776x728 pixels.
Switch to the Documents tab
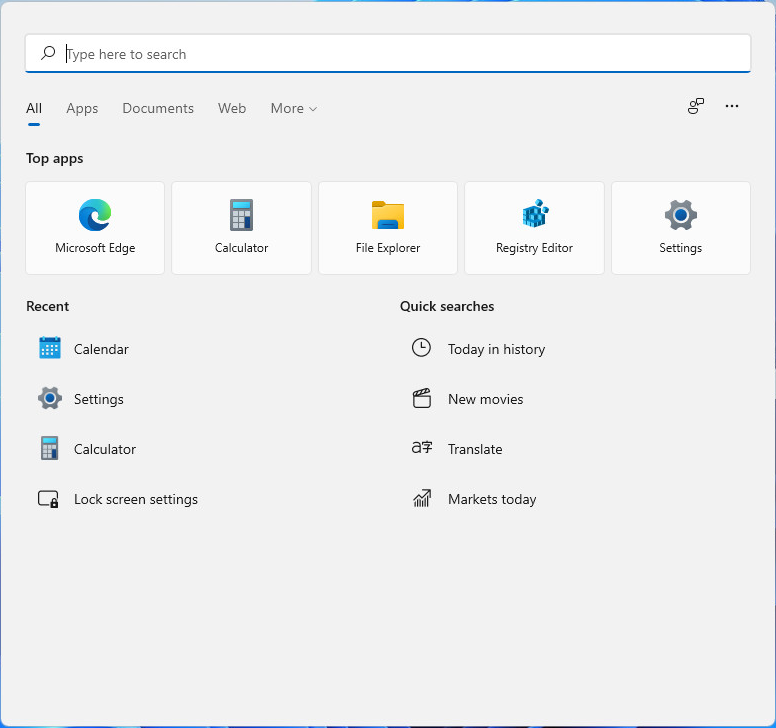(x=158, y=108)
